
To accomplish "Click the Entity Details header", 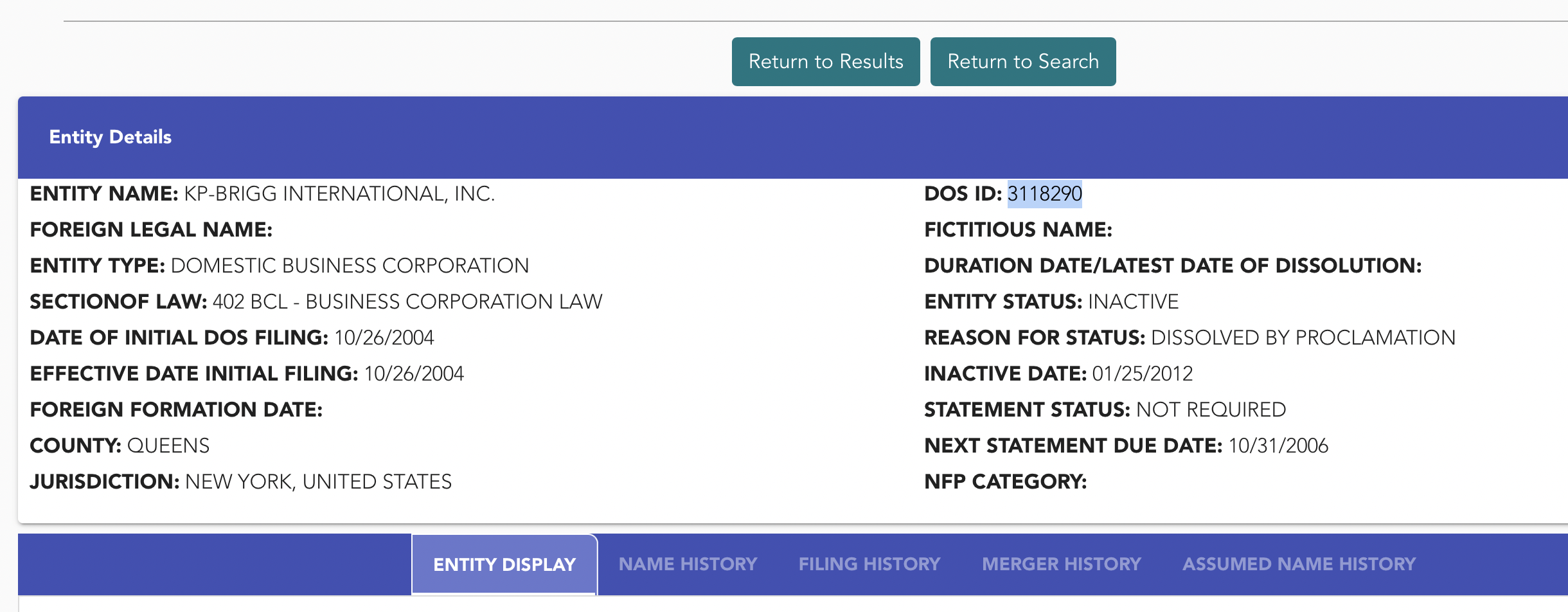I will (111, 137).
